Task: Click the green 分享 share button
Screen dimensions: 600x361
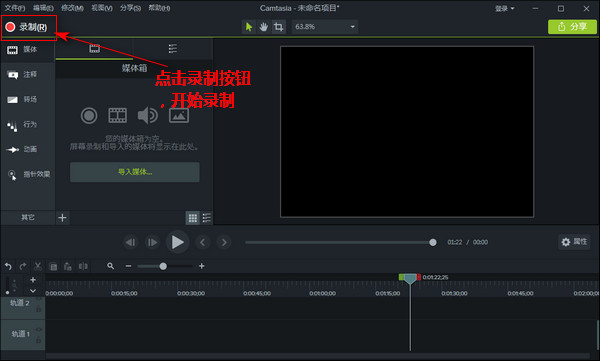Action: point(572,27)
